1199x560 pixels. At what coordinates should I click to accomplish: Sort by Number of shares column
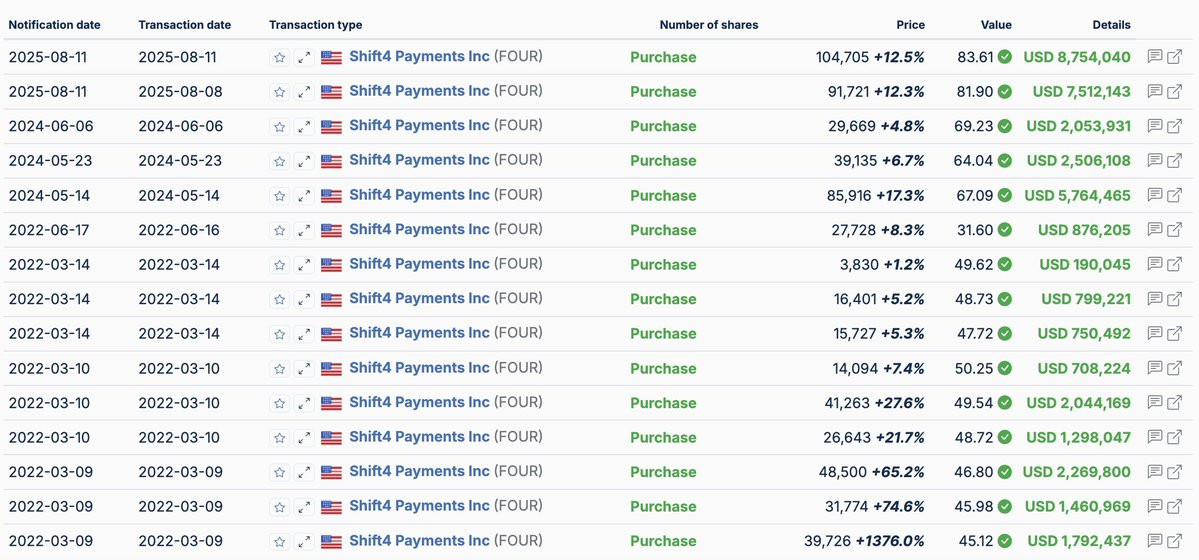tap(708, 25)
